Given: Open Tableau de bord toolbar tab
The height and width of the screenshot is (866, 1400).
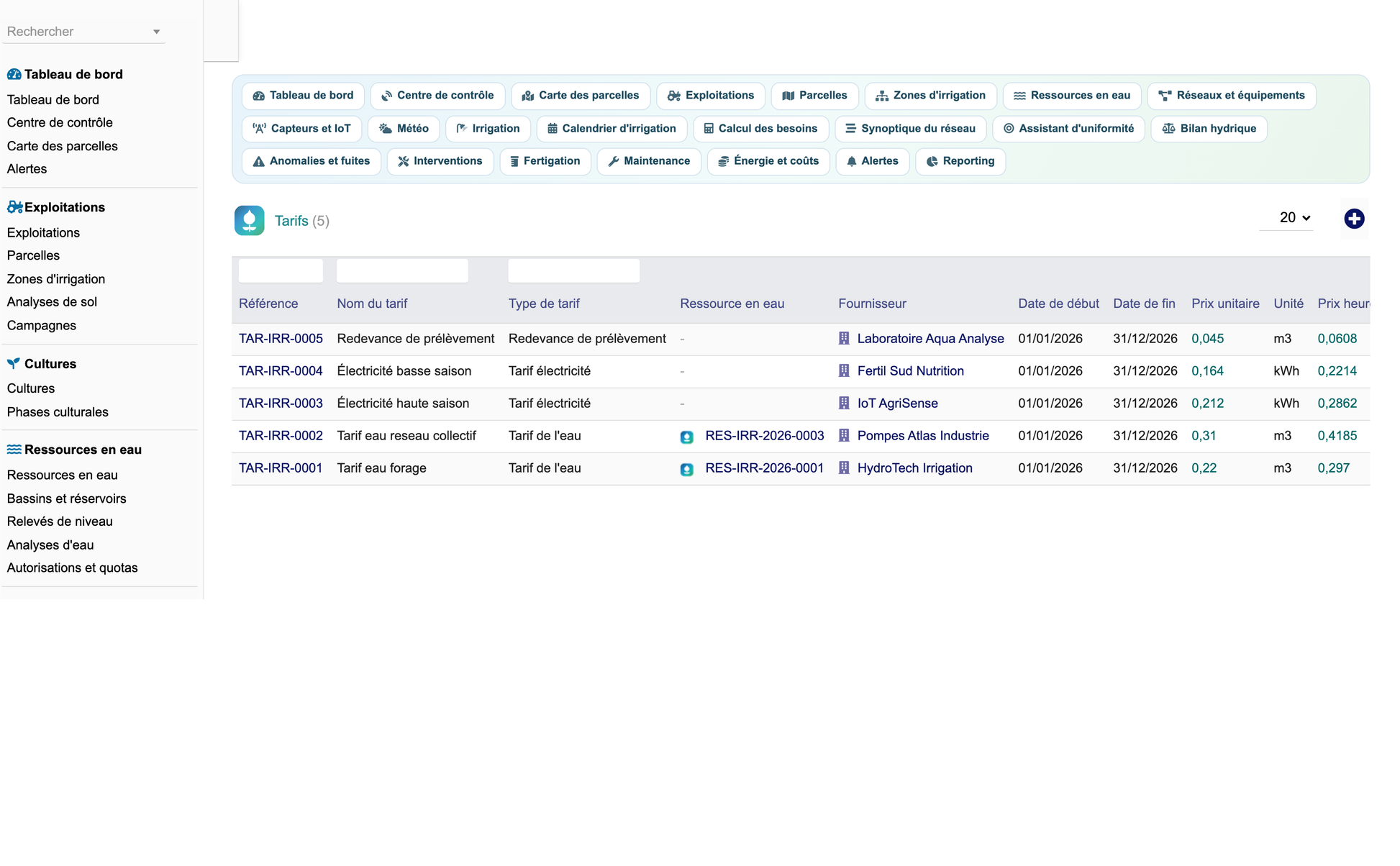Looking at the screenshot, I should [x=303, y=96].
